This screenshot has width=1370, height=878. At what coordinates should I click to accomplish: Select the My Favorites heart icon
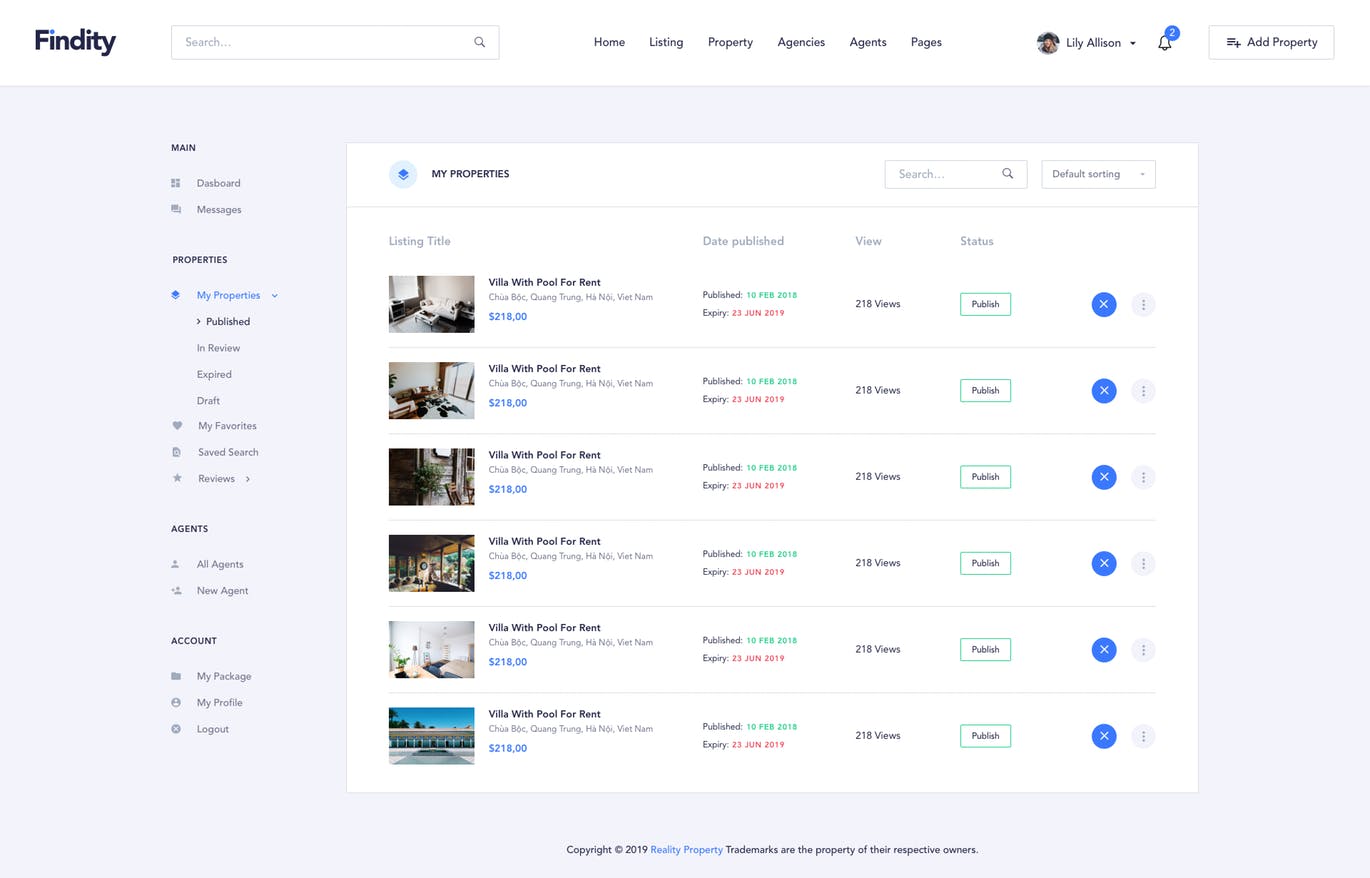[x=177, y=425]
